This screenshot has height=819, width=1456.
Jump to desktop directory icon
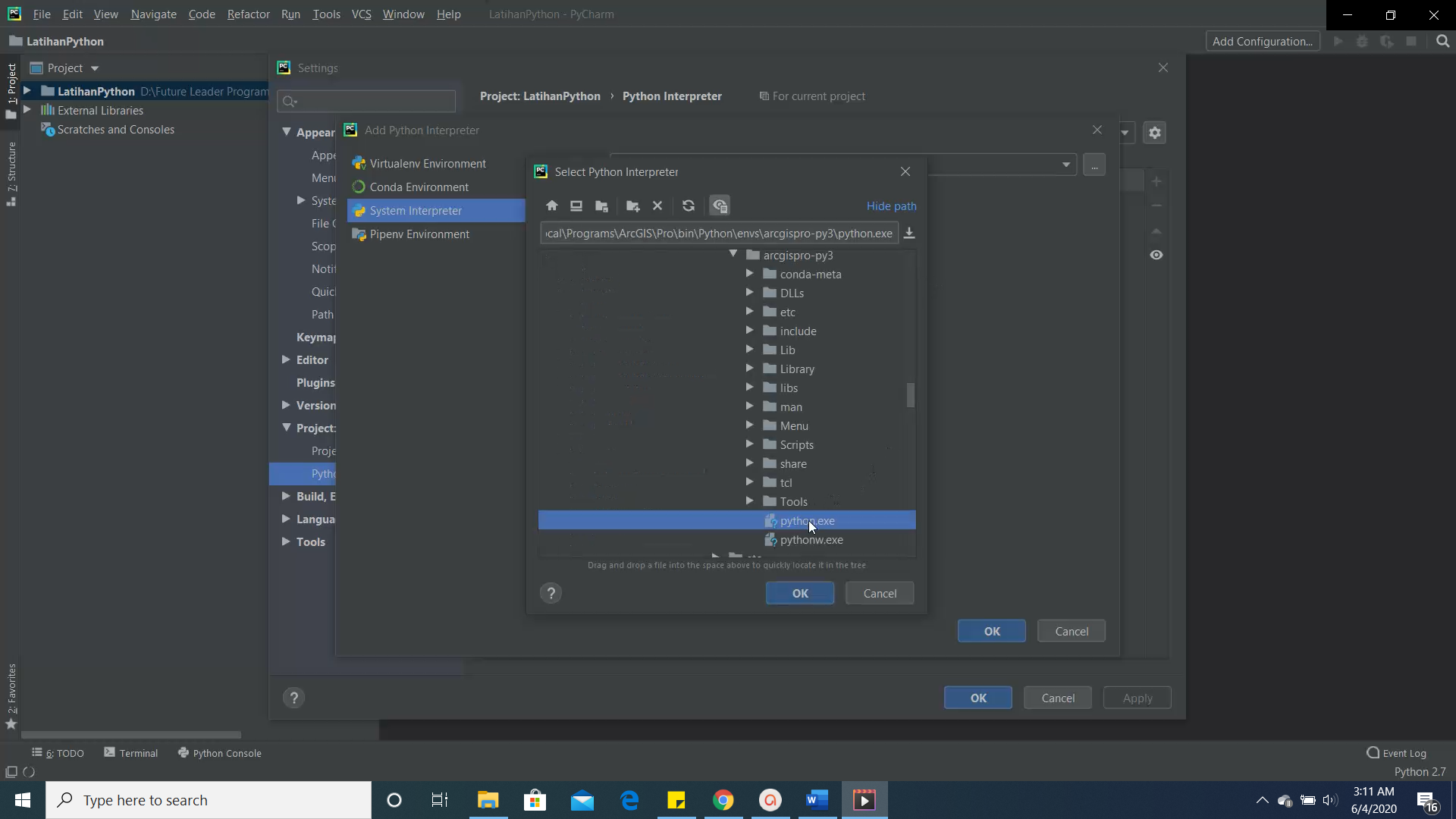click(x=576, y=206)
